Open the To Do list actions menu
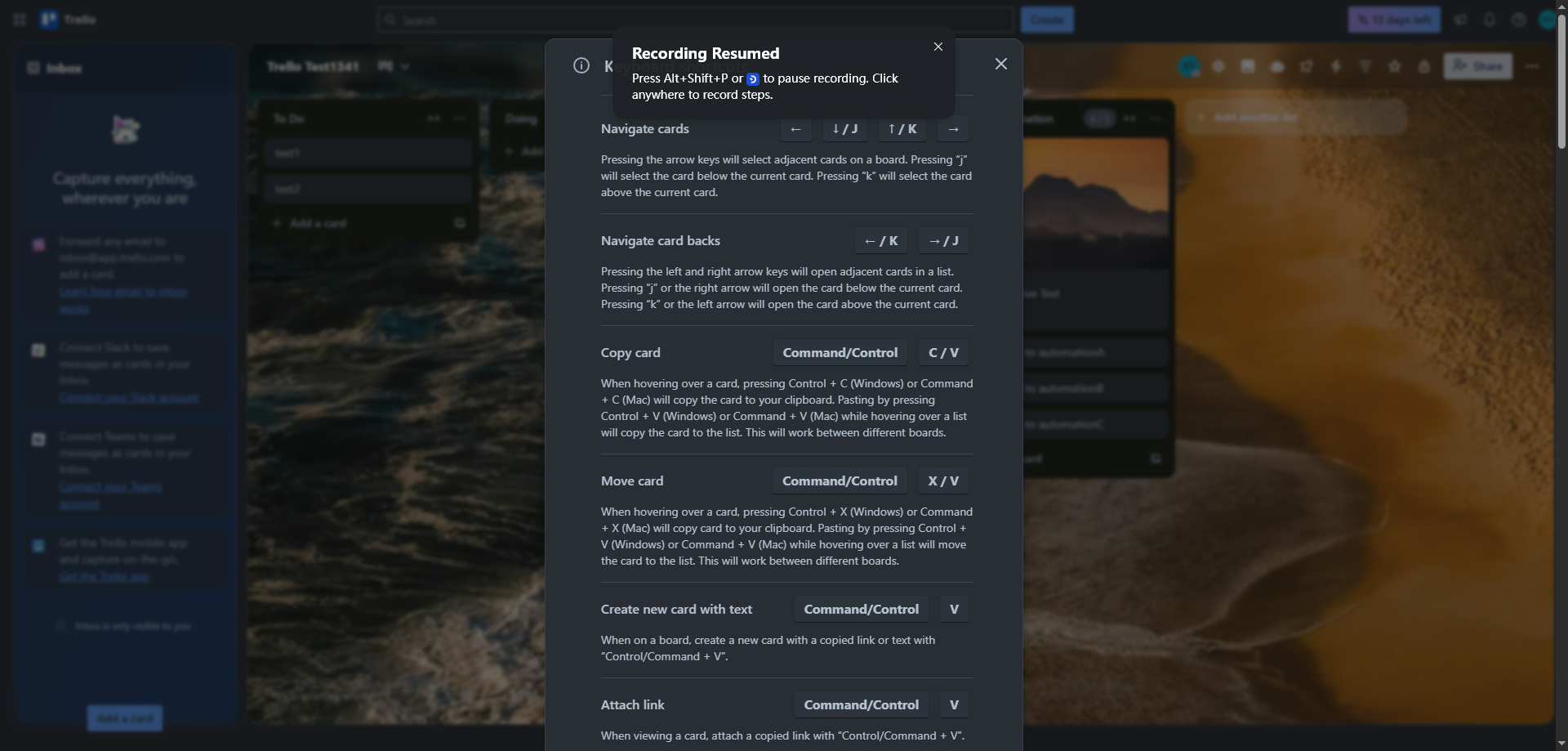Viewport: 1568px width, 751px height. (460, 118)
